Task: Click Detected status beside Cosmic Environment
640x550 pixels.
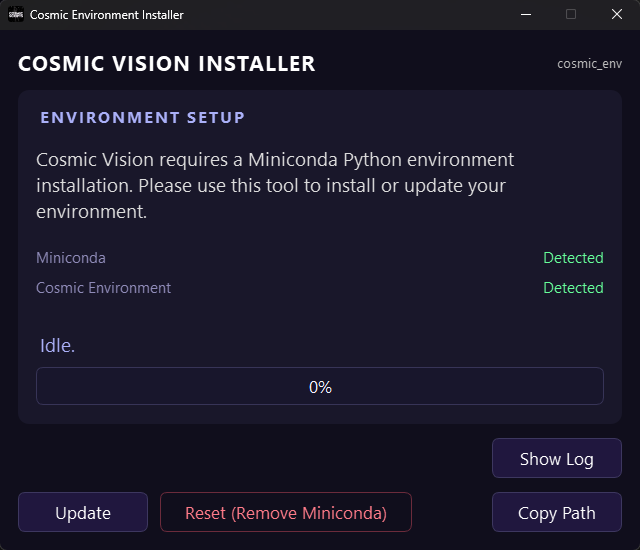Action: [573, 288]
